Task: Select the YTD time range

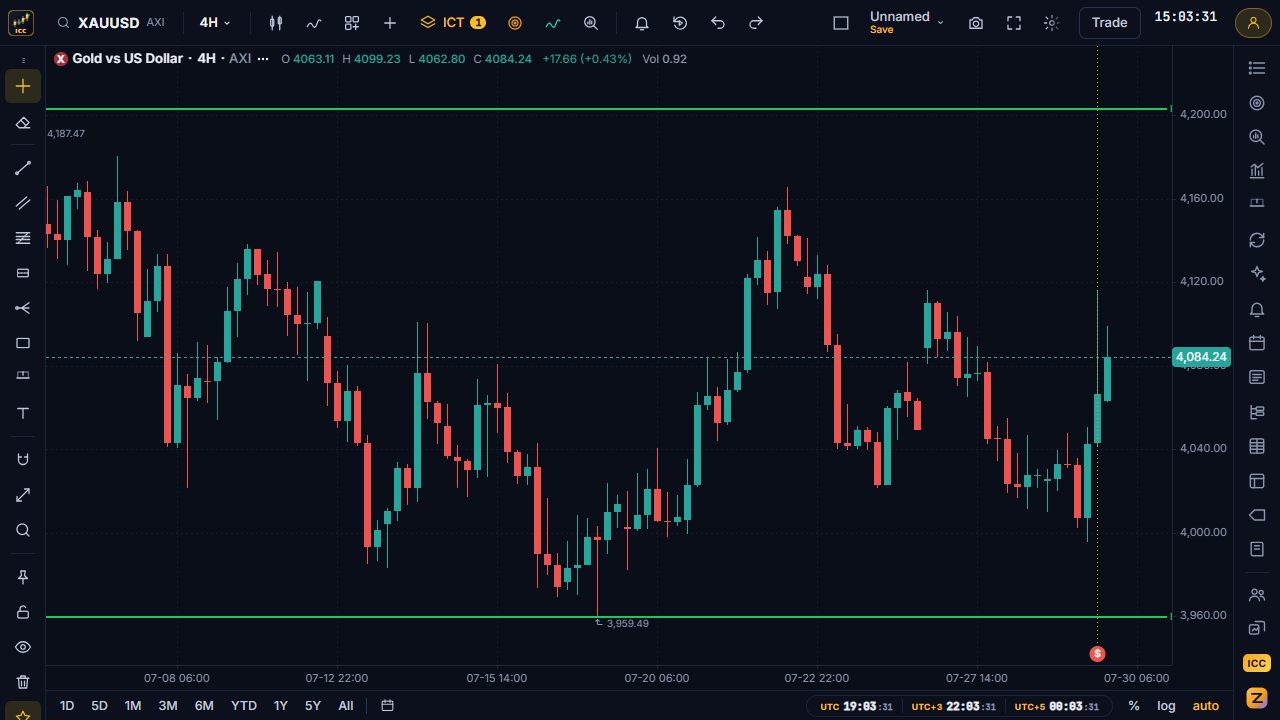Action: coord(244,705)
